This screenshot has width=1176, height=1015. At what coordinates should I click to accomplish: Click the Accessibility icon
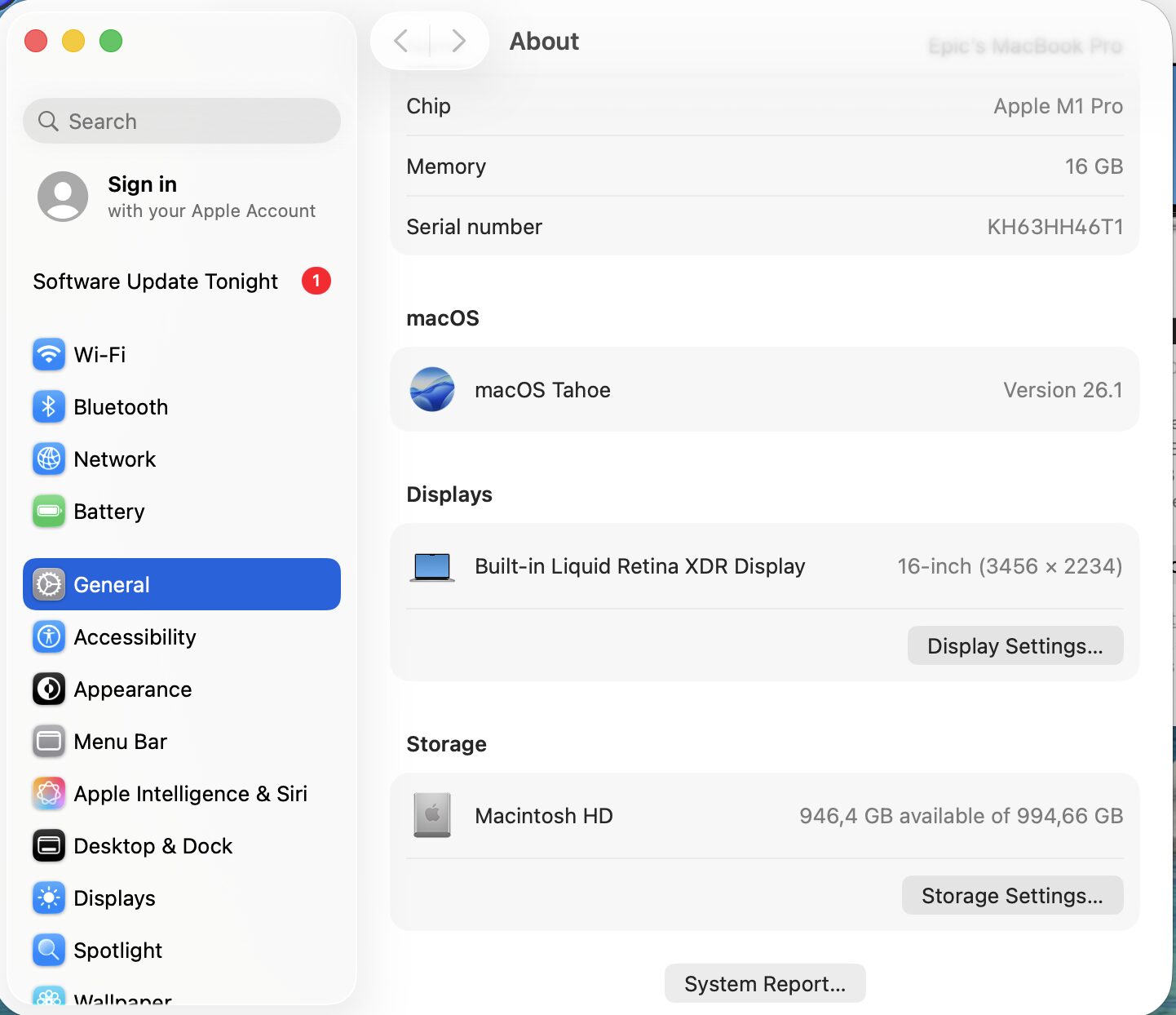pos(49,637)
